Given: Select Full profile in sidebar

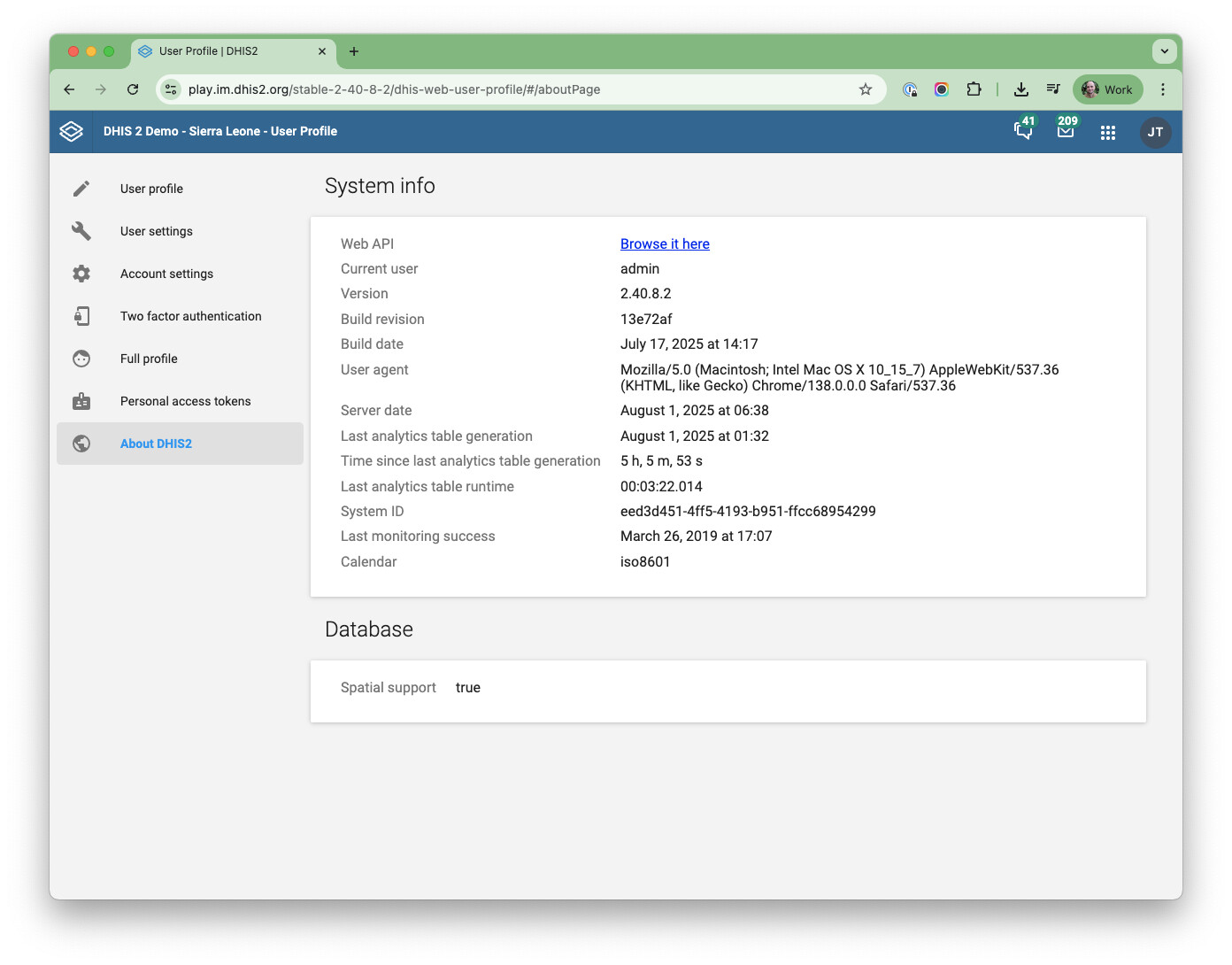Looking at the screenshot, I should (149, 359).
